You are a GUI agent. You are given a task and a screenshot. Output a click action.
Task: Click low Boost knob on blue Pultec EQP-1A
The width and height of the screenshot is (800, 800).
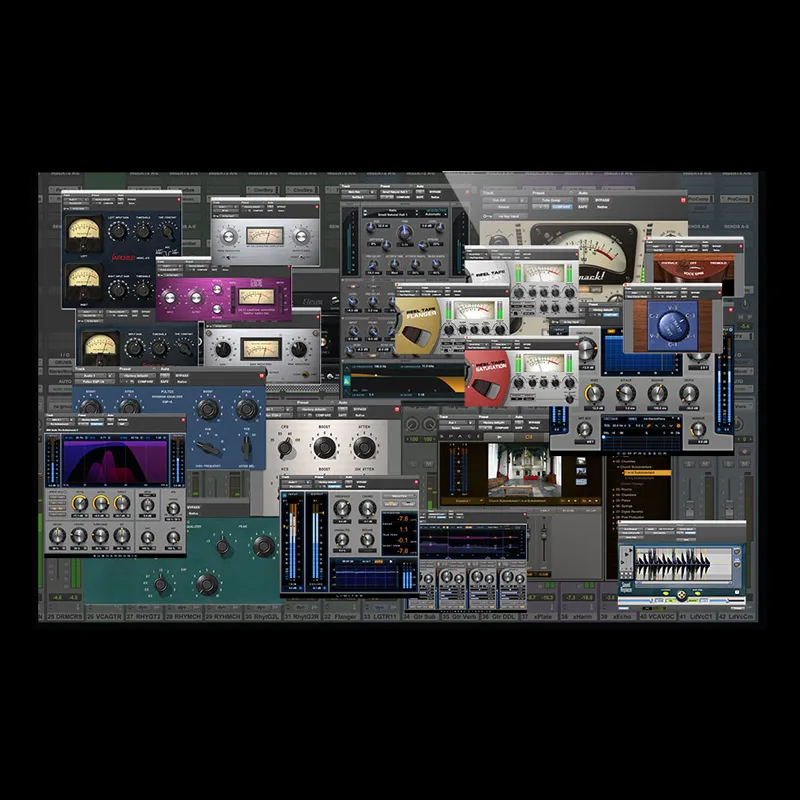pyautogui.click(x=91, y=407)
